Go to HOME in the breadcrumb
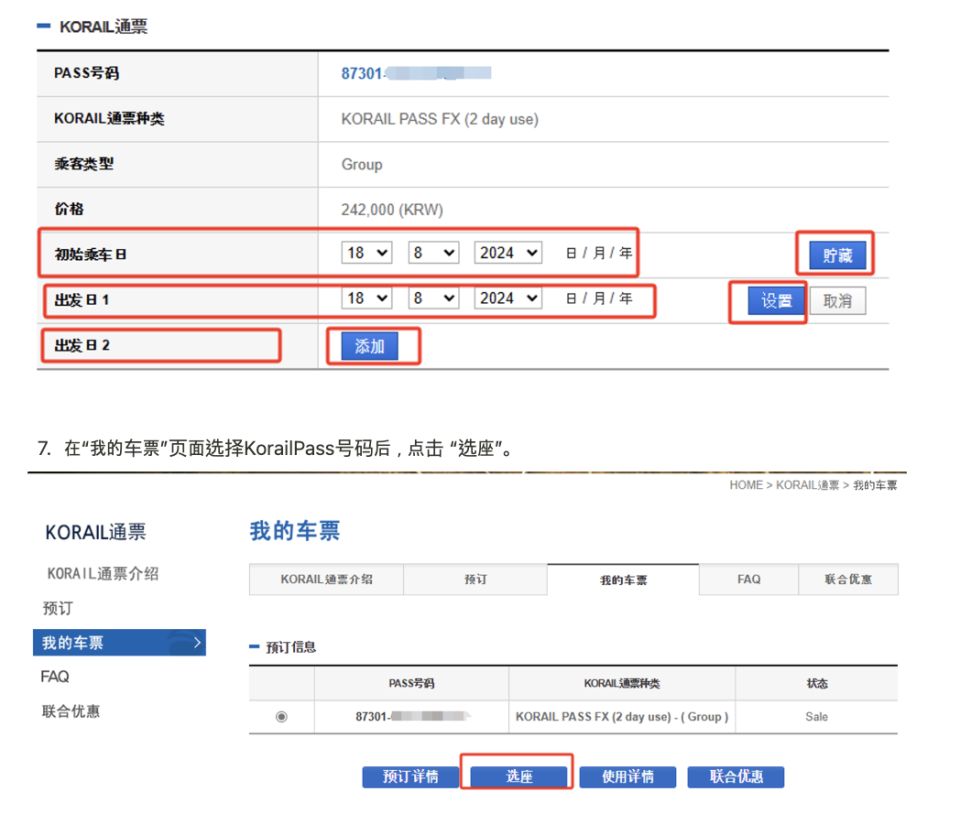 click(746, 485)
